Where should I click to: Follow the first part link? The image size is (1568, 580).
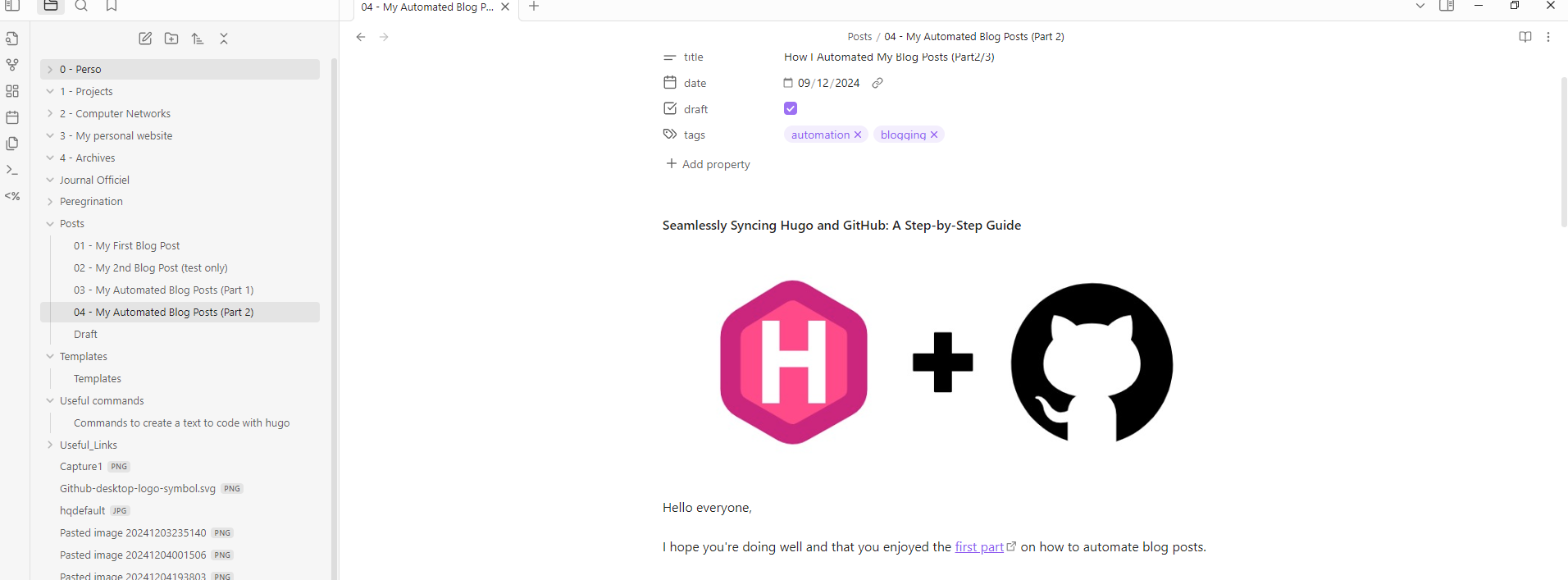click(x=979, y=547)
